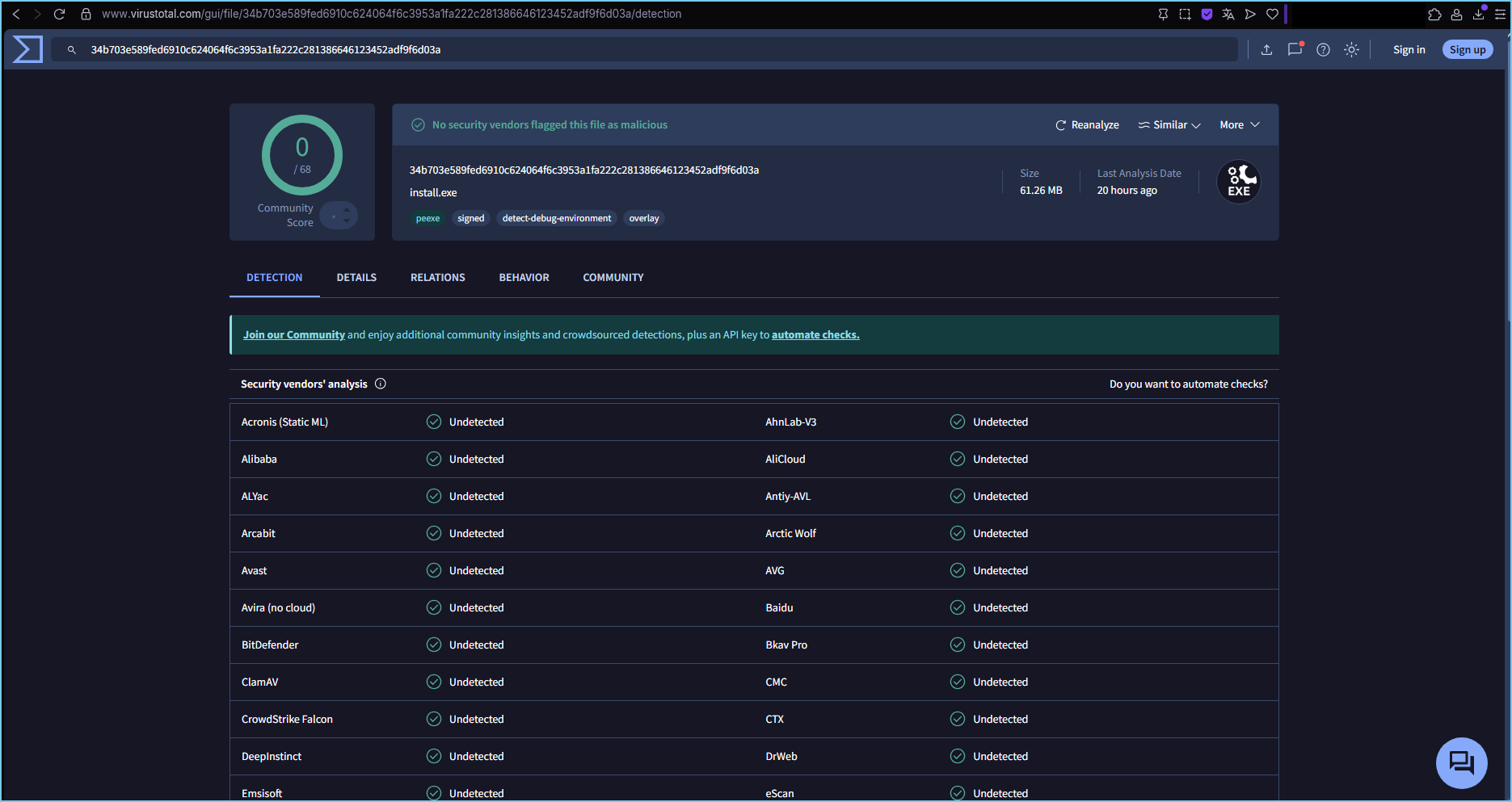Image resolution: width=1512 pixels, height=802 pixels.
Task: Click the green check icon beside Acronis Undetected
Action: (x=434, y=422)
